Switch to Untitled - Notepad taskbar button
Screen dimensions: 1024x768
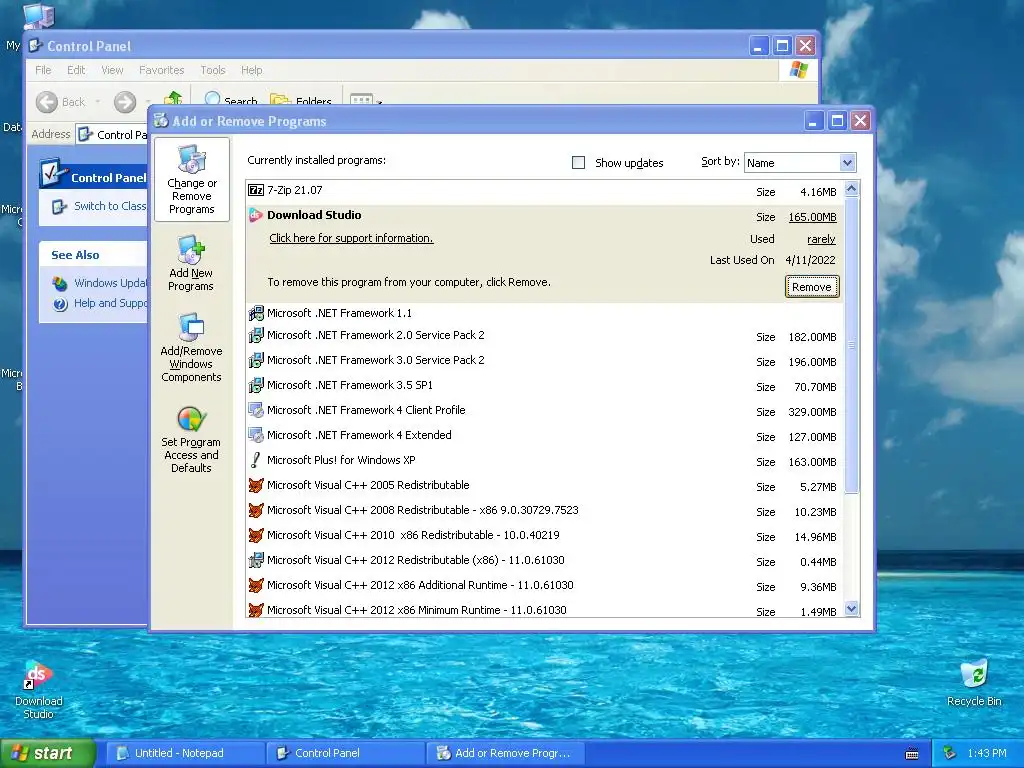coord(185,753)
